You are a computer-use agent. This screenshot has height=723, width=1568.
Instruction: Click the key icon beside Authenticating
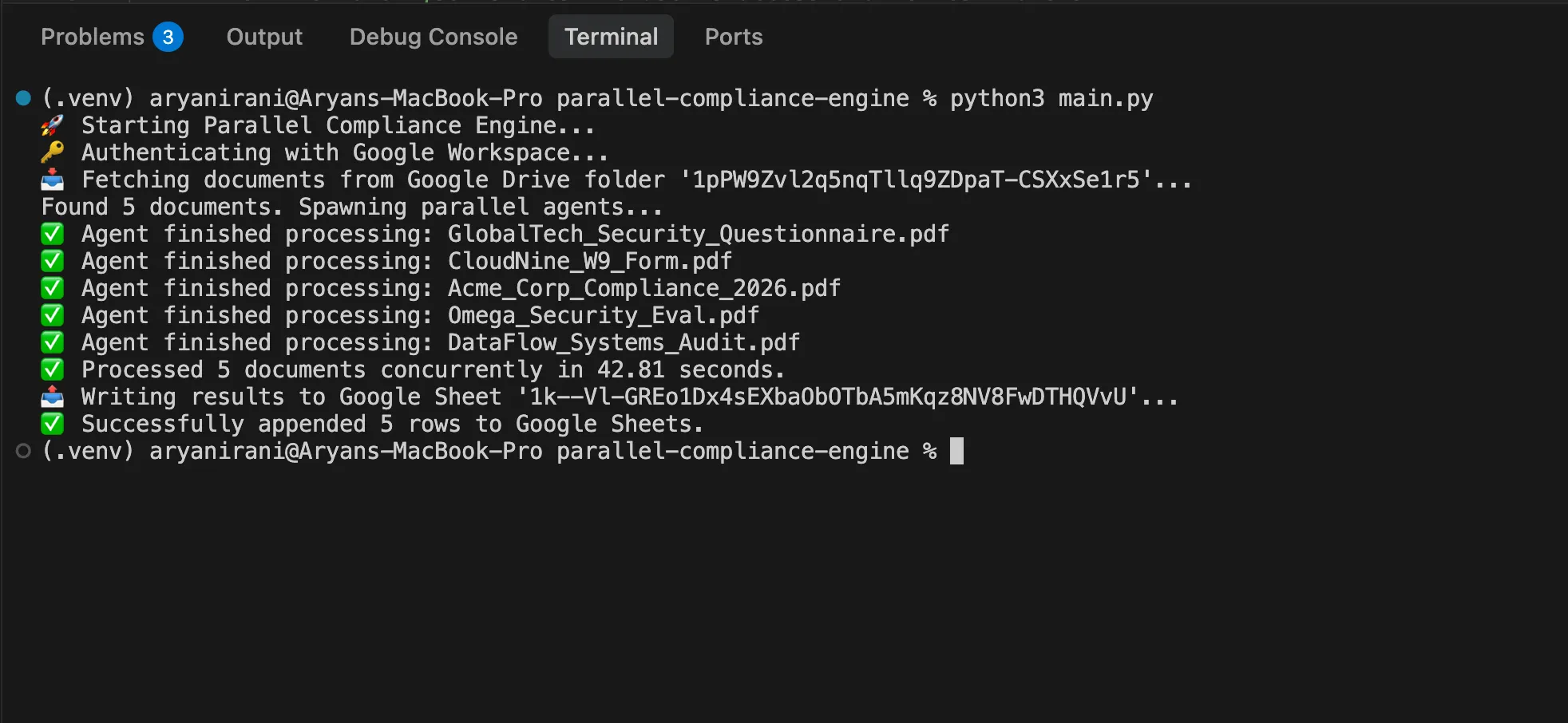click(52, 152)
